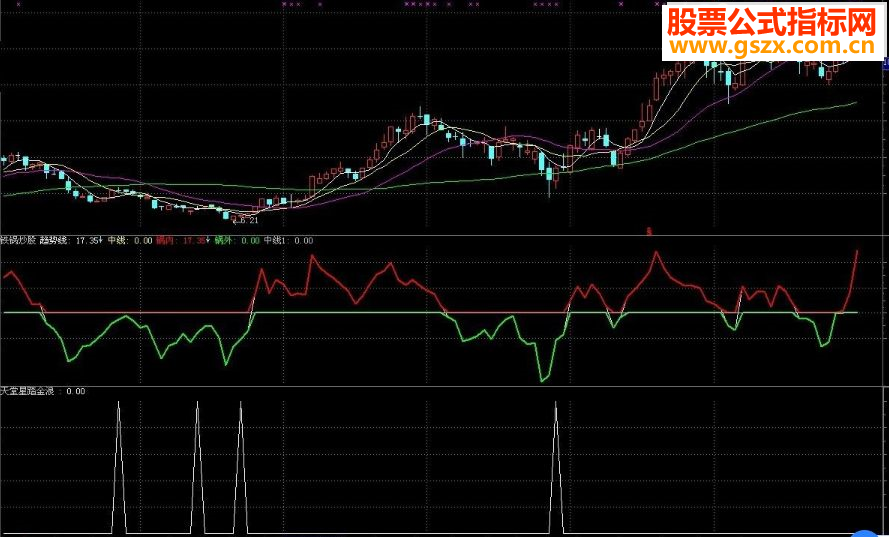Click the red 锅内: 17.35 readout
This screenshot has width=889, height=537.
point(183,240)
